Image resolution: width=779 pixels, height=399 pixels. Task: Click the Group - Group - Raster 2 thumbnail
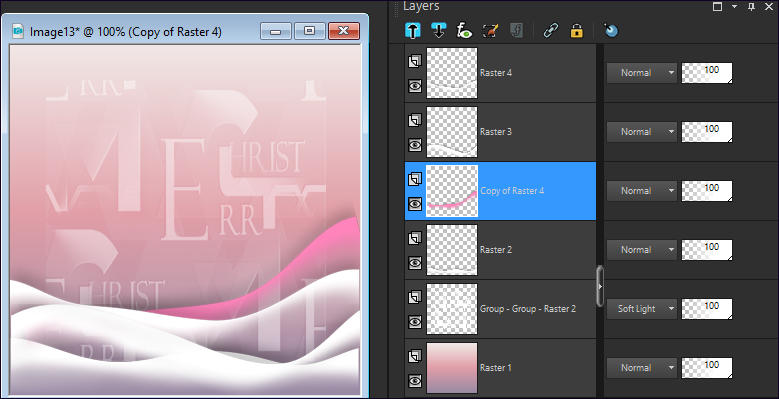click(x=452, y=309)
